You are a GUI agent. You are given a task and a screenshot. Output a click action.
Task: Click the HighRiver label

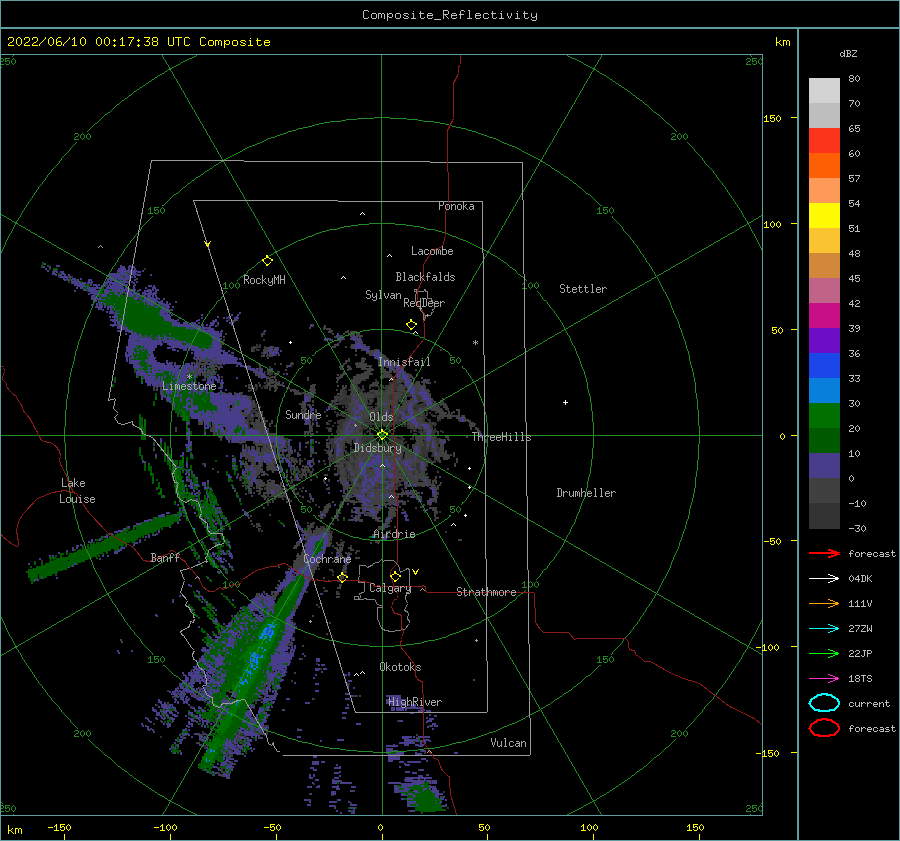(414, 703)
